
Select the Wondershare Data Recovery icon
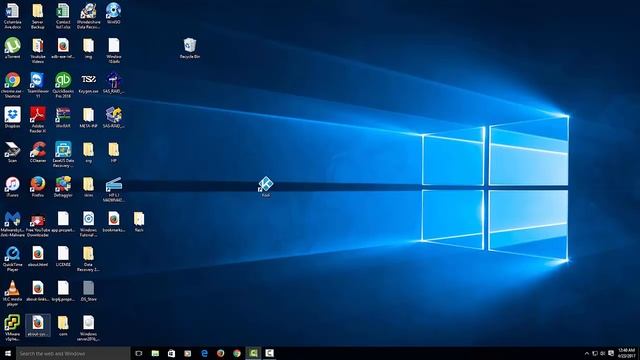point(89,16)
